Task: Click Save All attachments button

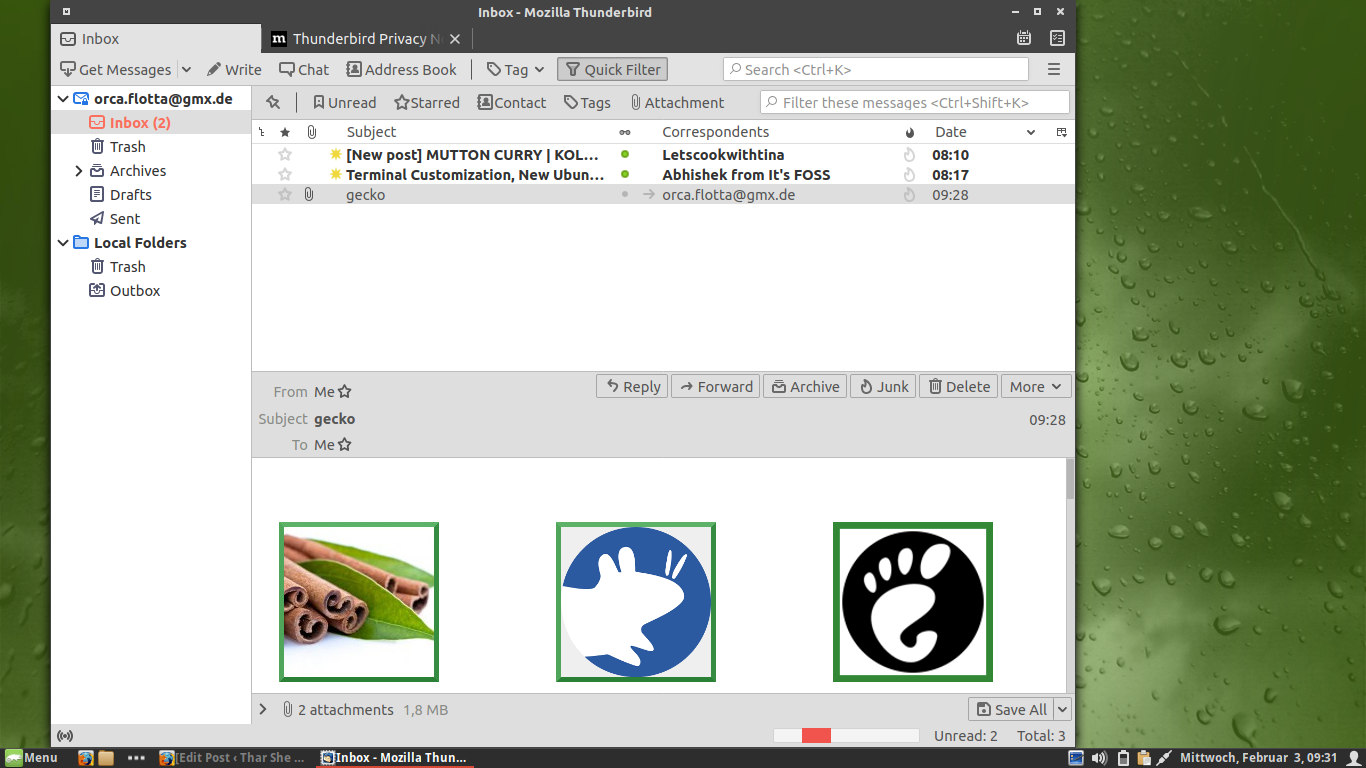Action: (x=1011, y=709)
